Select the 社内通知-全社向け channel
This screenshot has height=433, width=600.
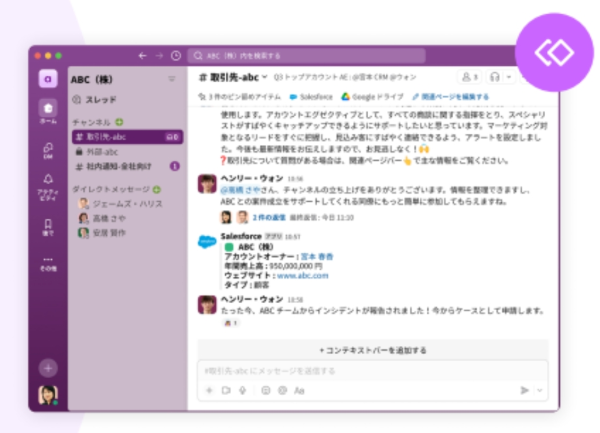point(127,166)
